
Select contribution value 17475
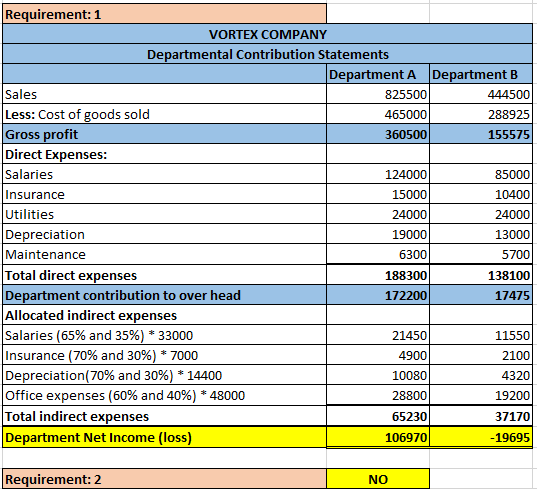point(481,295)
